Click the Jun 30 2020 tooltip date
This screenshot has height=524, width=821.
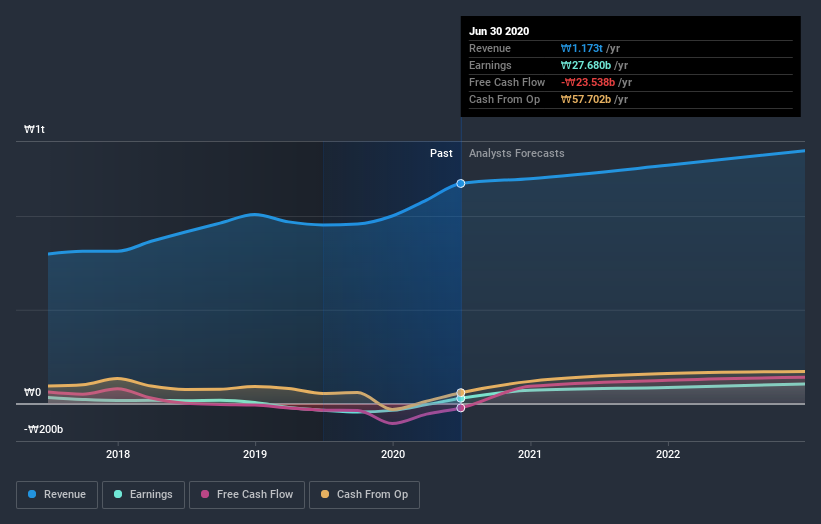(x=499, y=31)
